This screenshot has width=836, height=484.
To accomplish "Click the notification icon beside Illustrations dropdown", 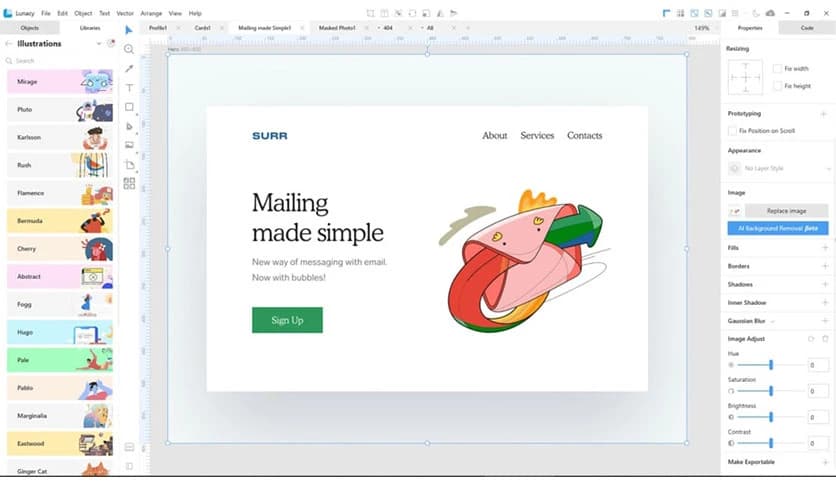I will [x=111, y=43].
